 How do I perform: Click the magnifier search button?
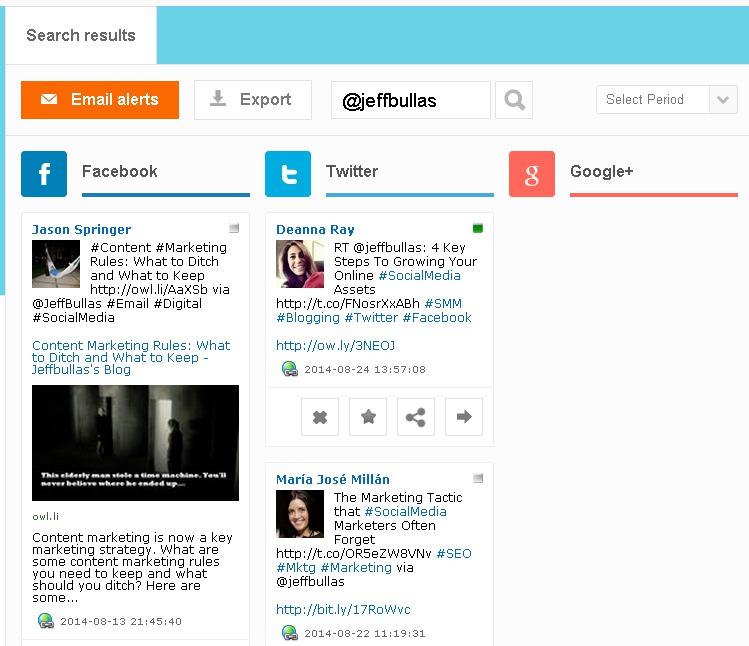click(514, 100)
